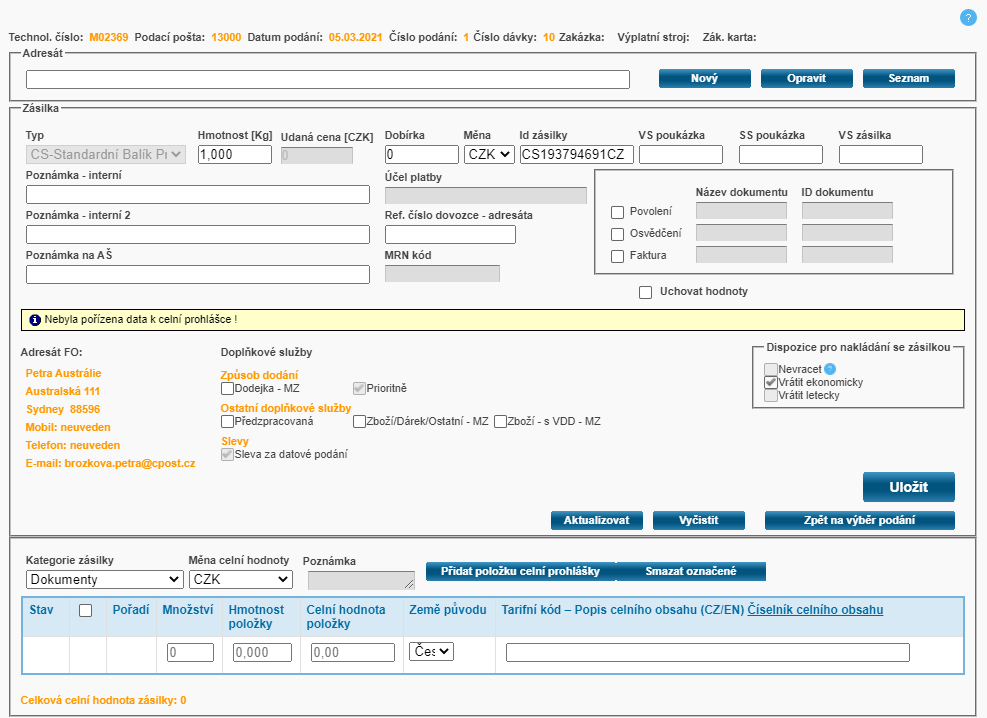This screenshot has height=718, width=987.
Task: Click the info icon in yellow notice bar
Action: [x=35, y=320]
